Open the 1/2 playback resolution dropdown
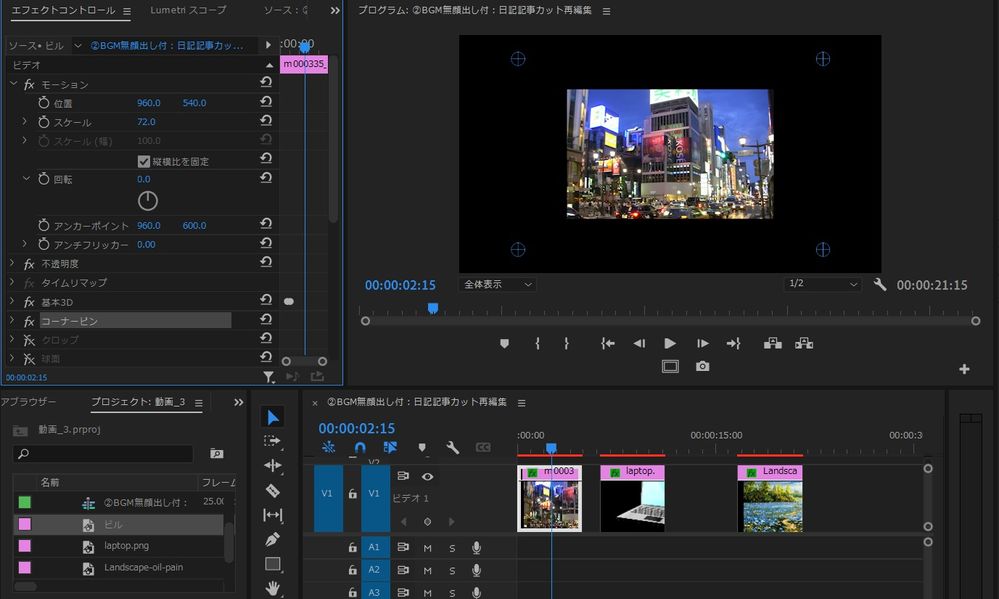The image size is (999, 599). coord(823,285)
